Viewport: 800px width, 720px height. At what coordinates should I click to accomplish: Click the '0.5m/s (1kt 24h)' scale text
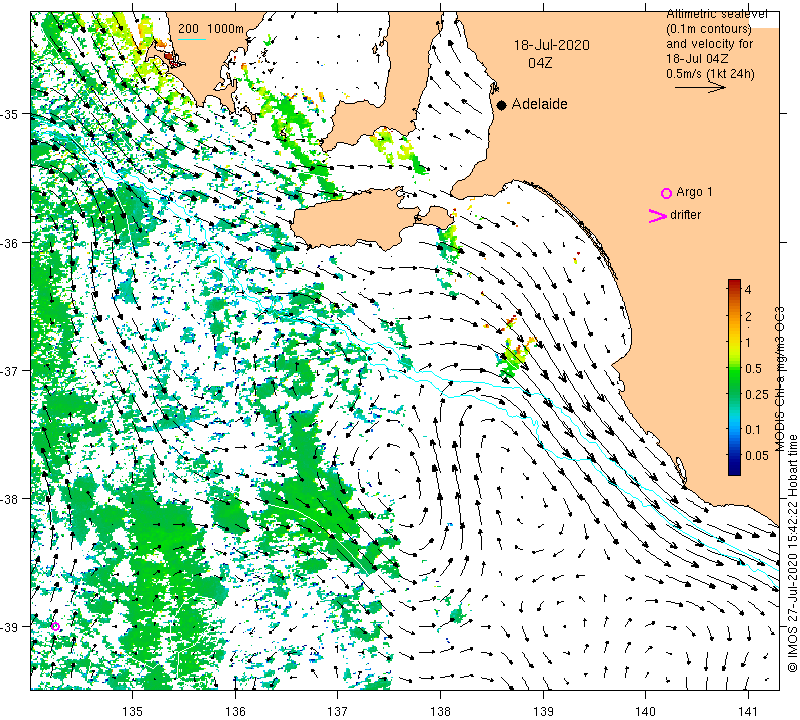710,74
